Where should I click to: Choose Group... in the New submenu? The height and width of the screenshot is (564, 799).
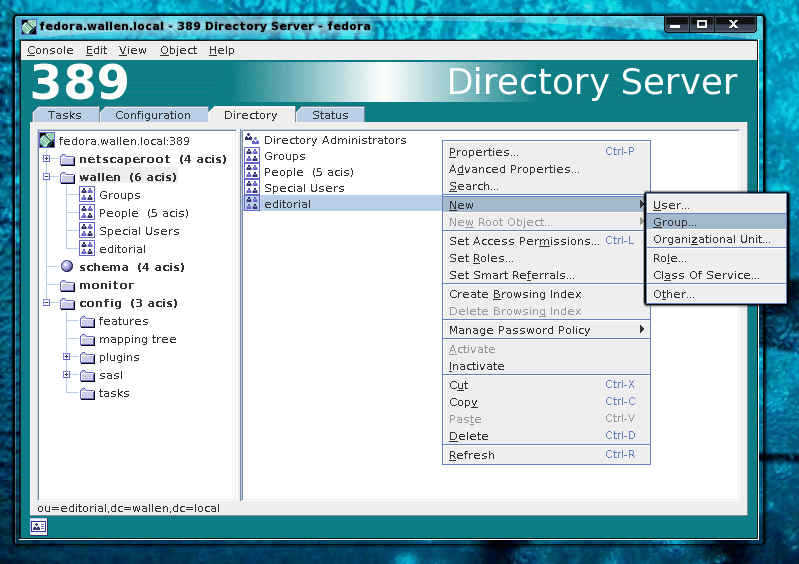tap(716, 222)
